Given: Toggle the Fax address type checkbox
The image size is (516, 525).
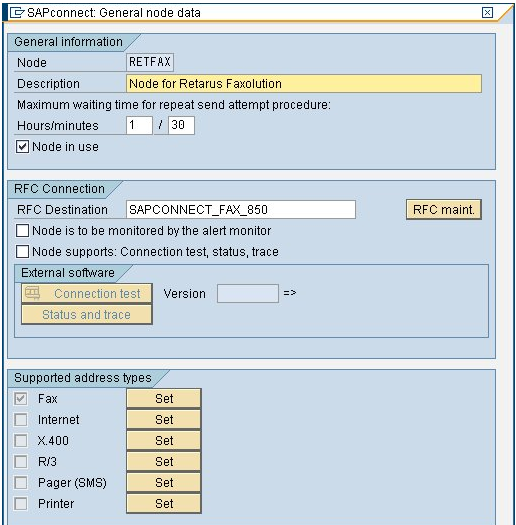Looking at the screenshot, I should click(21, 398).
